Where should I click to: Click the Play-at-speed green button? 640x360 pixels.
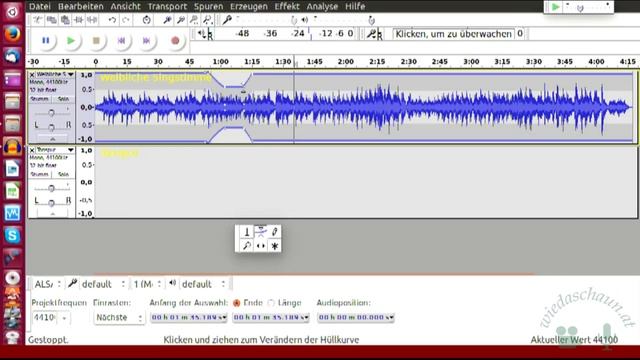(x=556, y=7)
